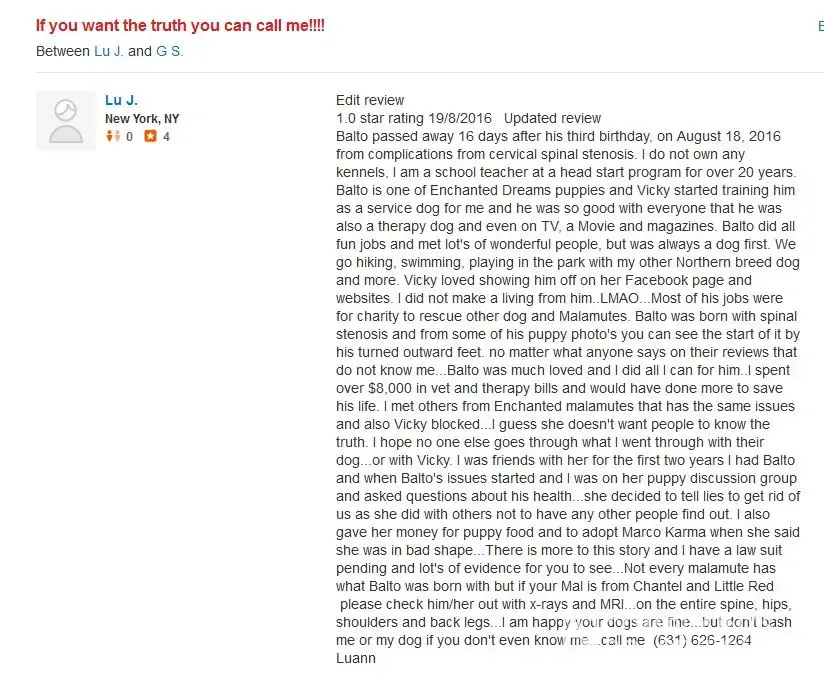This screenshot has width=824, height=680.
Task: Open Lu J. link in the Between line
Action: (x=109, y=51)
